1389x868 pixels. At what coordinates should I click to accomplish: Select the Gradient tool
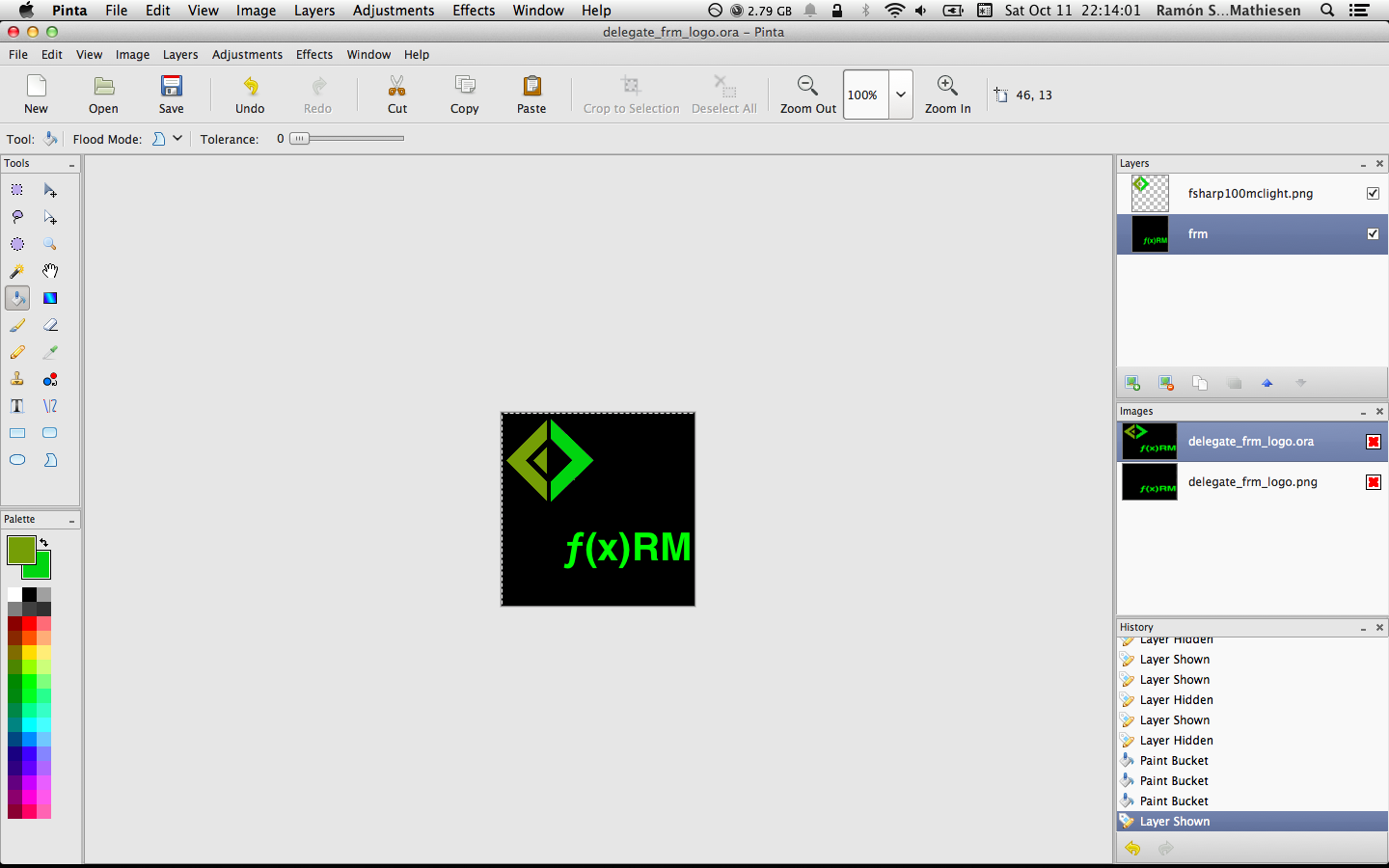click(50, 298)
